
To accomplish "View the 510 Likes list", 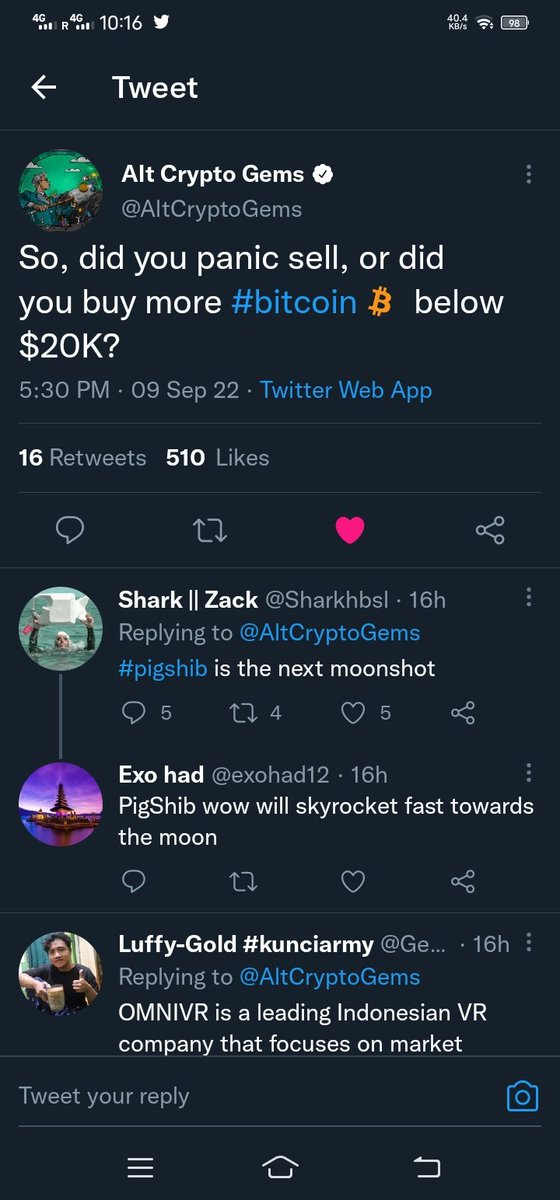I will (218, 458).
